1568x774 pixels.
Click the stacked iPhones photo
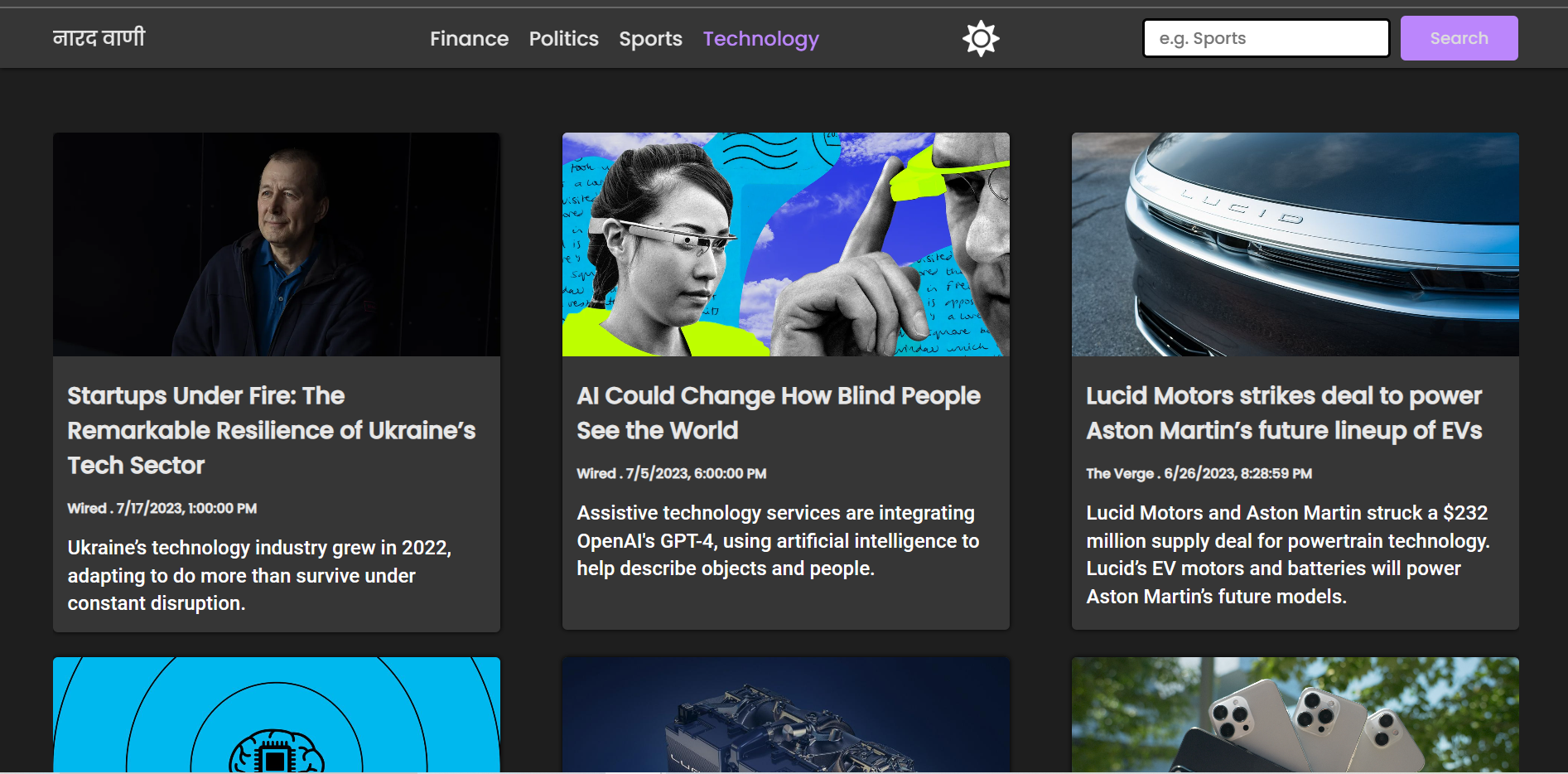pos(1295,716)
